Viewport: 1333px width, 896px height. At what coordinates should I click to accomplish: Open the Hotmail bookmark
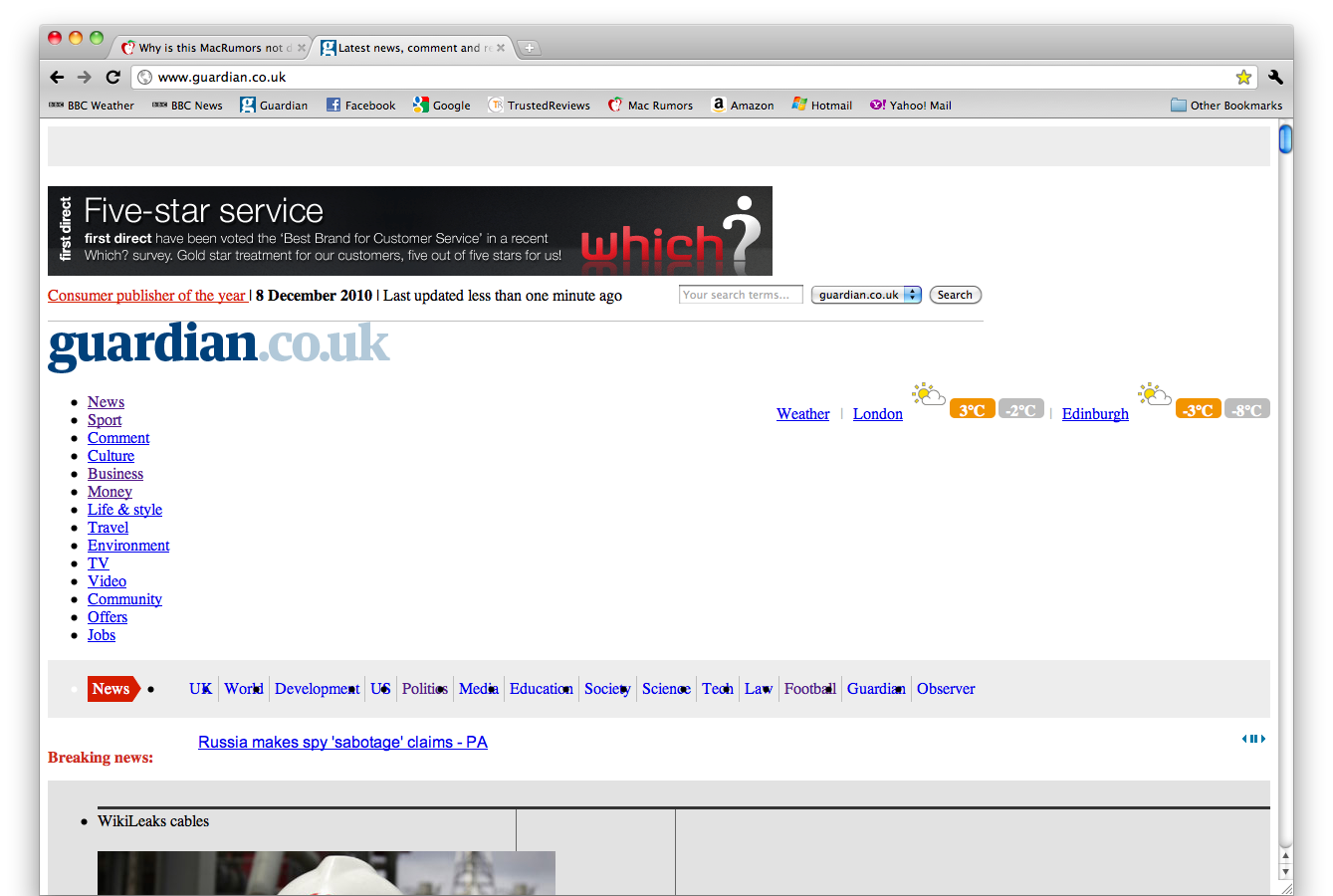(x=822, y=105)
